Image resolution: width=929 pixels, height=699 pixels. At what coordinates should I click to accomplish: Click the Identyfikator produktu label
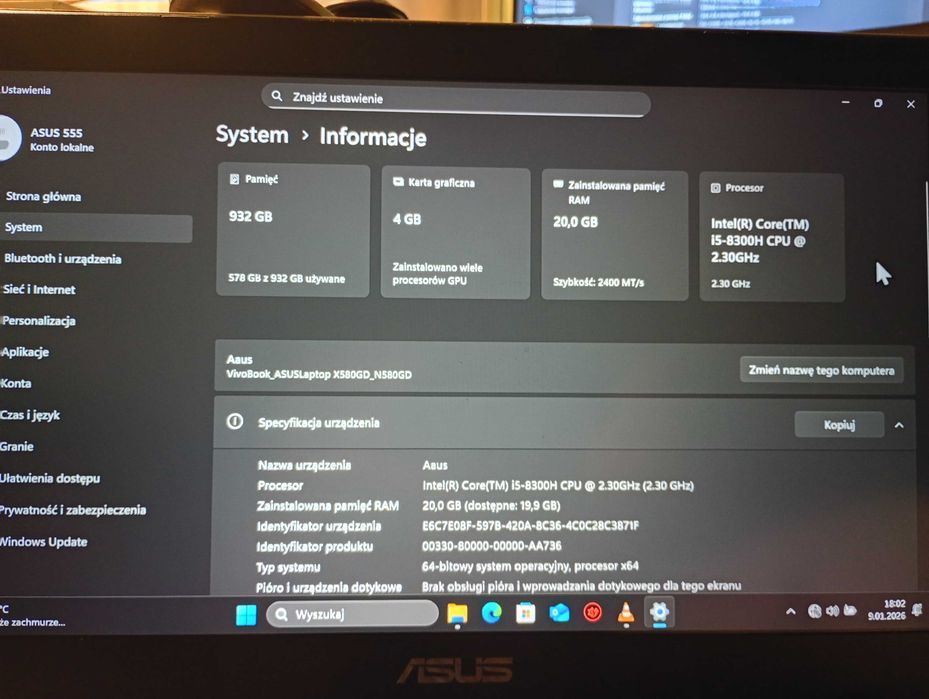[x=315, y=546]
